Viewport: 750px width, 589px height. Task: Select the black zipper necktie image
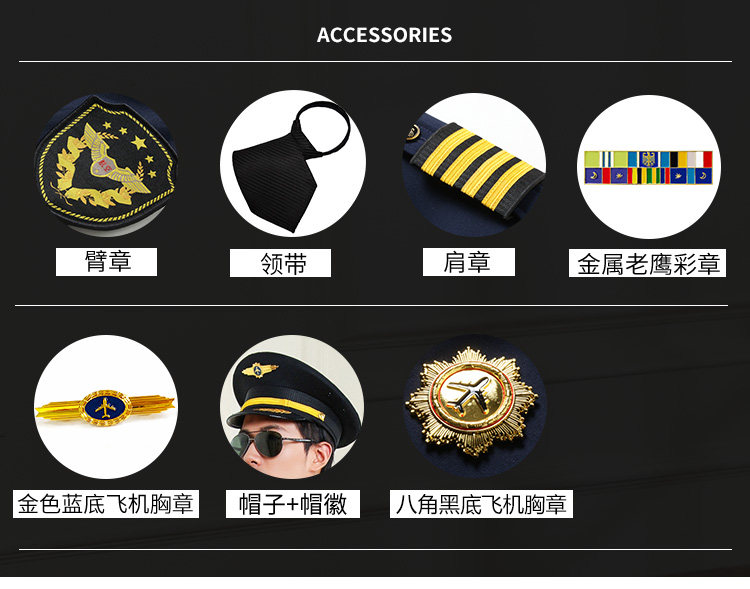(292, 163)
